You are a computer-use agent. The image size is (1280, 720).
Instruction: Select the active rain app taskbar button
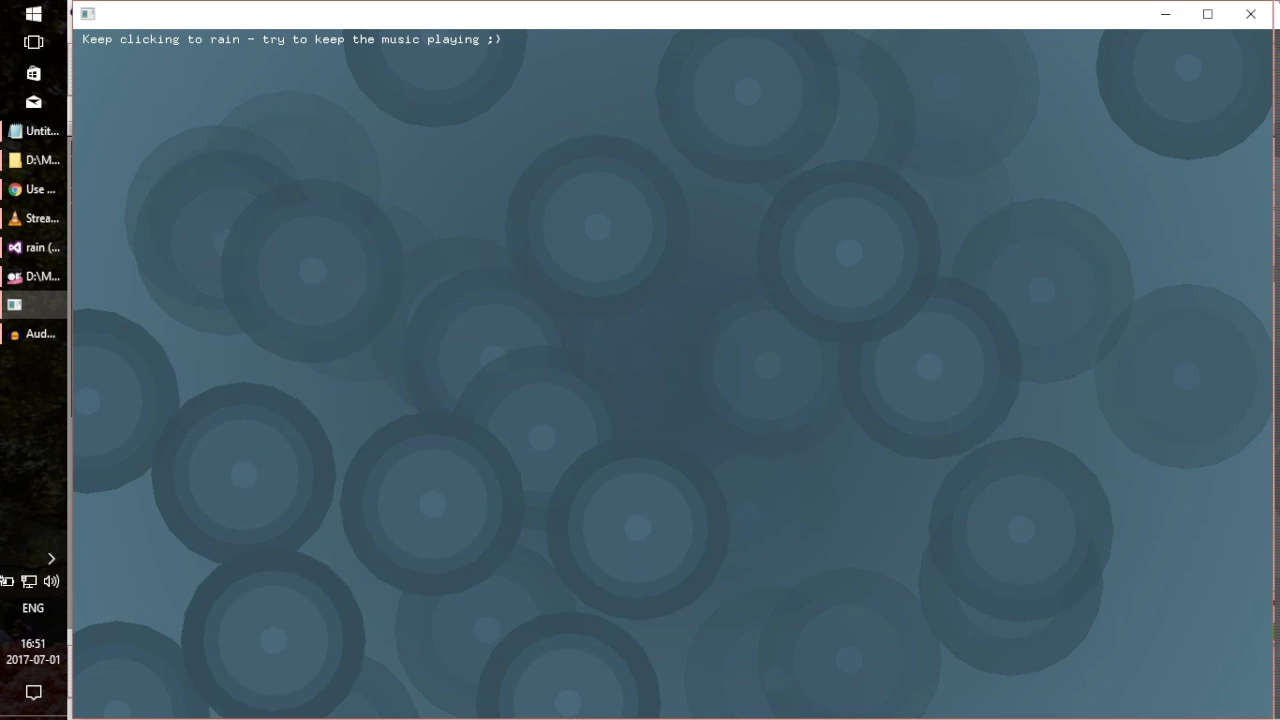tap(33, 305)
